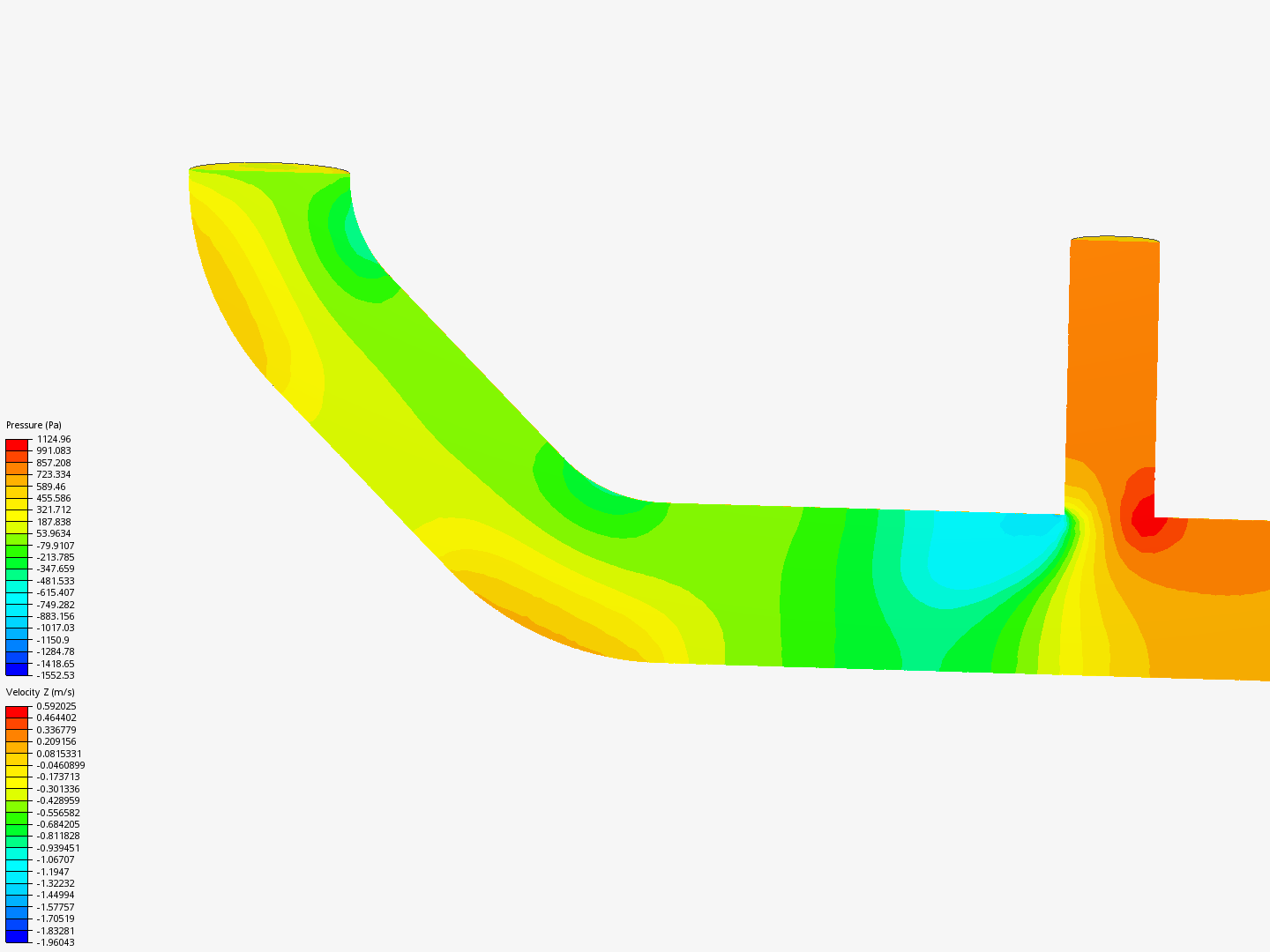The height and width of the screenshot is (952, 1270).
Task: Click the Velocity Z value -1.1947
Action: (53, 872)
